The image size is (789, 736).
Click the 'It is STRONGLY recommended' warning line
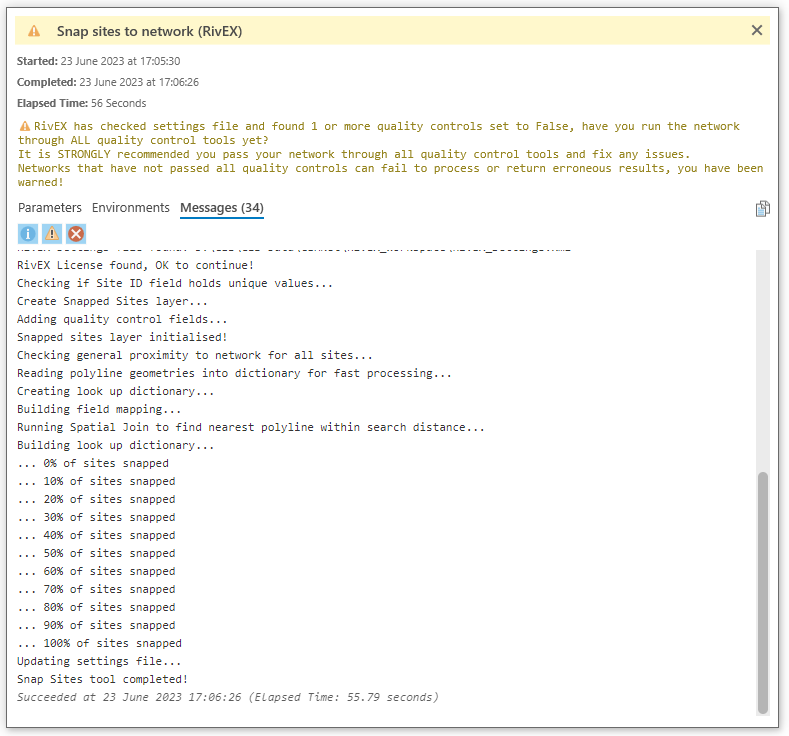[354, 154]
